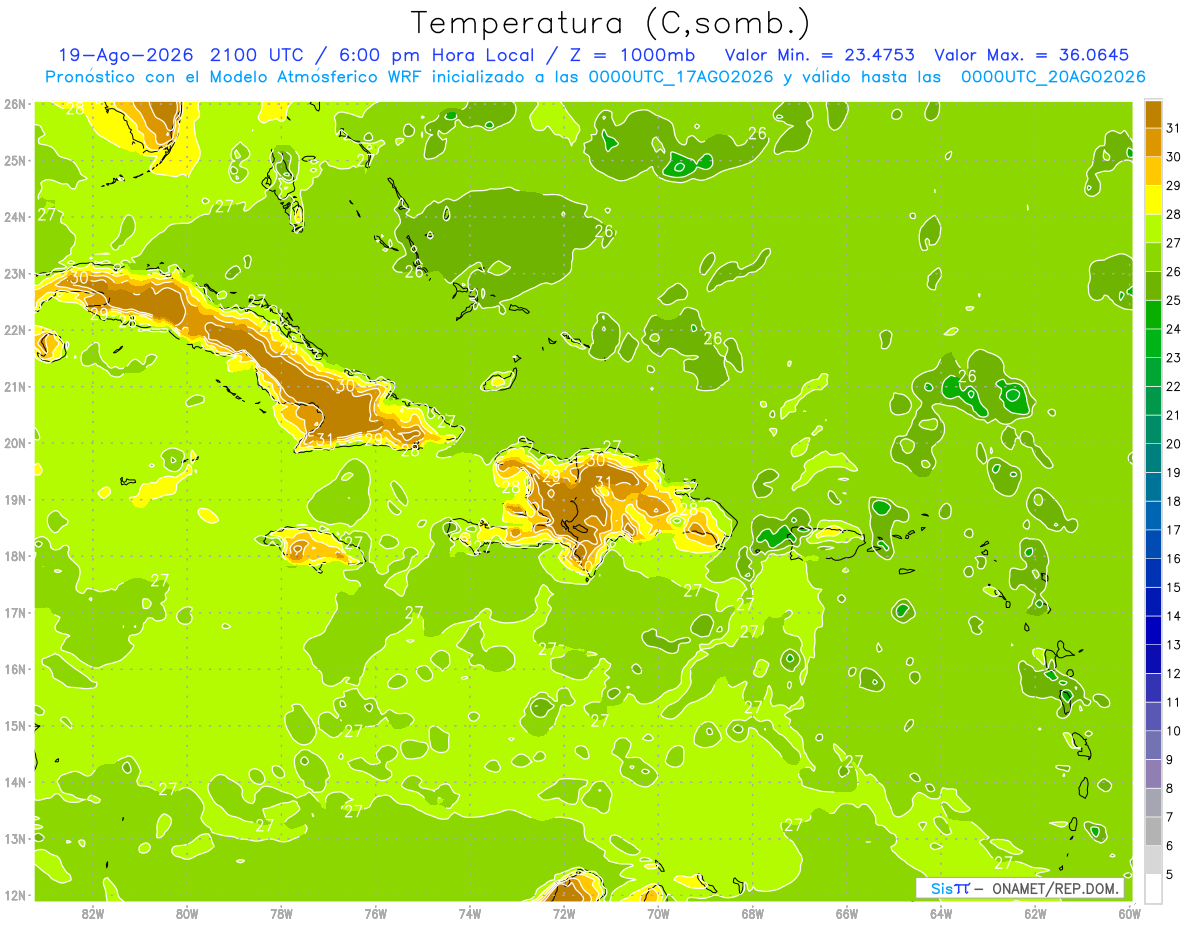Click the green color scale segment between 24 and 25
This screenshot has height=927, width=1200.
click(1153, 314)
